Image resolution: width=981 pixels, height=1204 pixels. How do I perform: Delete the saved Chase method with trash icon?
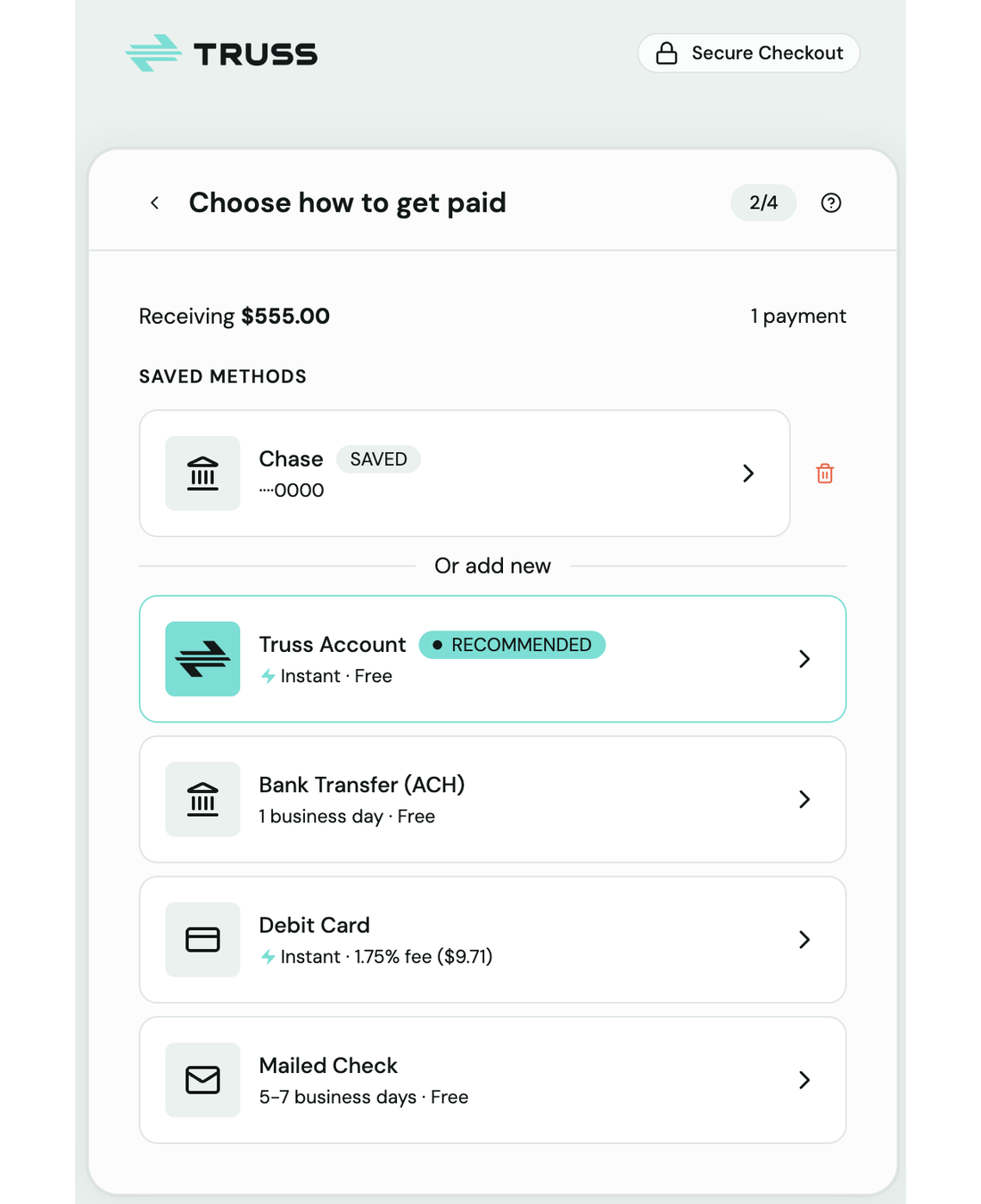(x=825, y=474)
